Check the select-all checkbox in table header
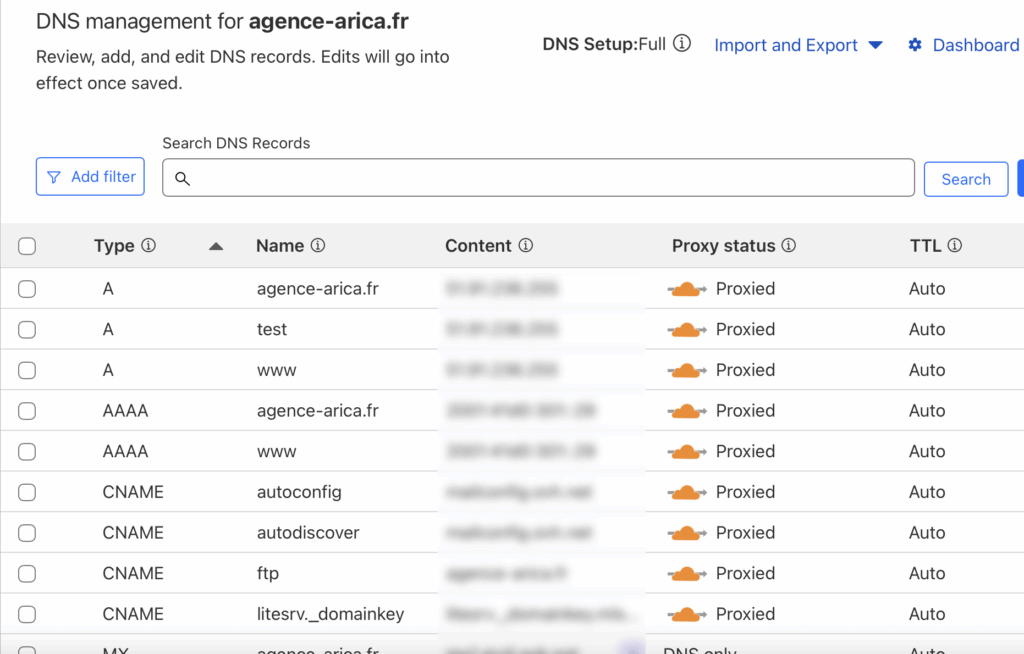Viewport: 1024px width, 654px height. tap(27, 247)
